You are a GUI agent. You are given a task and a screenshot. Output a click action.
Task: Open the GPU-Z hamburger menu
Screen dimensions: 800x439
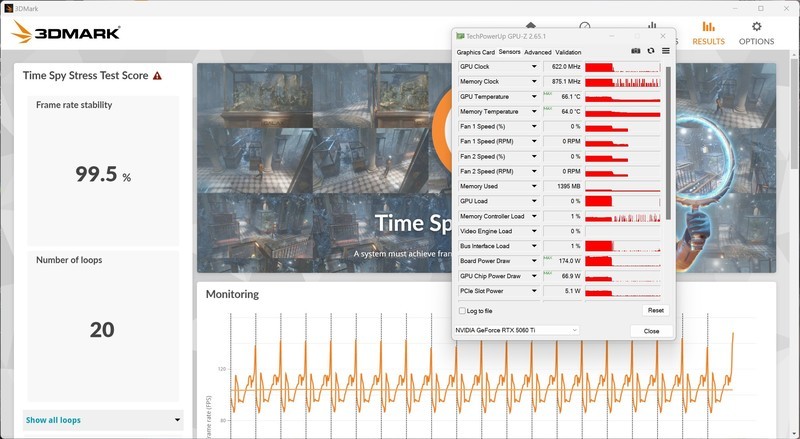666,51
